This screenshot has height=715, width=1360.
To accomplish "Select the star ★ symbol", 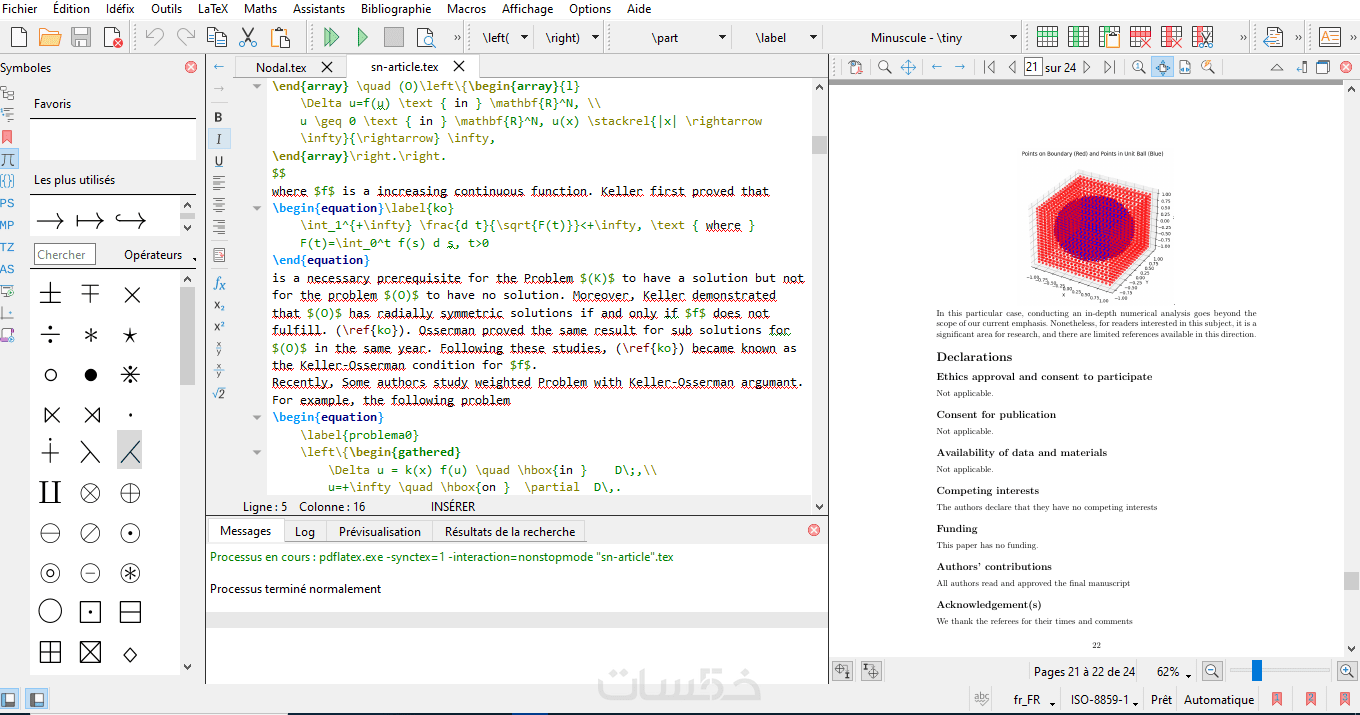I will (x=130, y=335).
